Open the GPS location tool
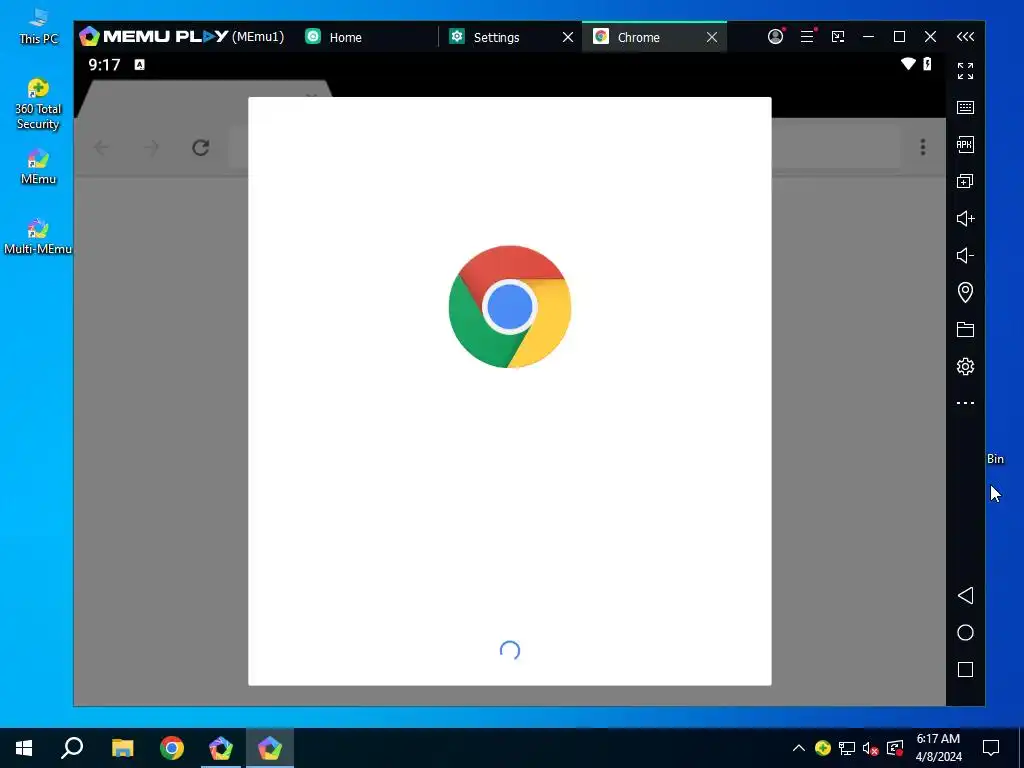1024x768 pixels. (x=965, y=292)
